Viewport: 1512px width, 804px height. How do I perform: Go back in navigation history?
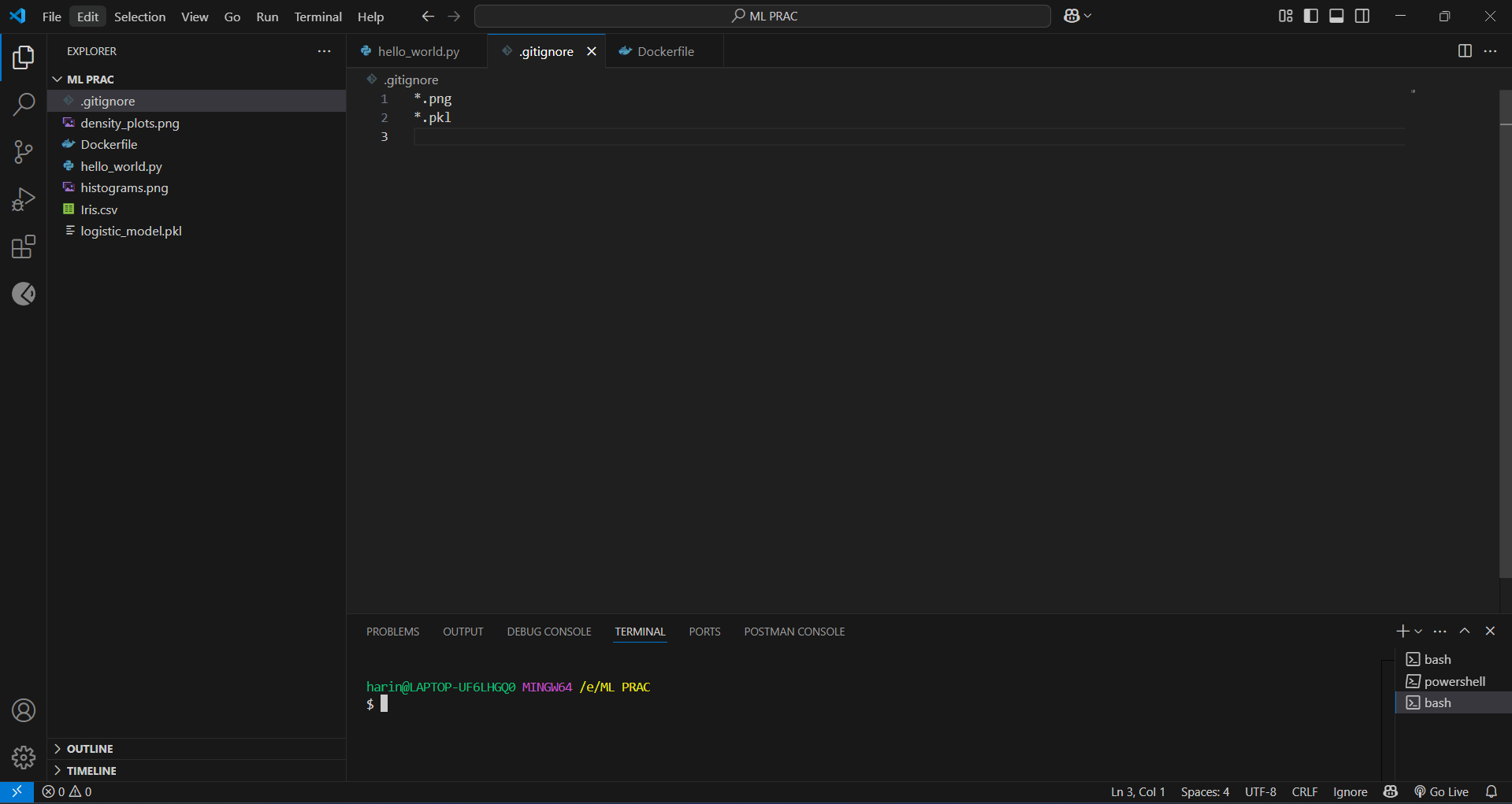coord(428,16)
